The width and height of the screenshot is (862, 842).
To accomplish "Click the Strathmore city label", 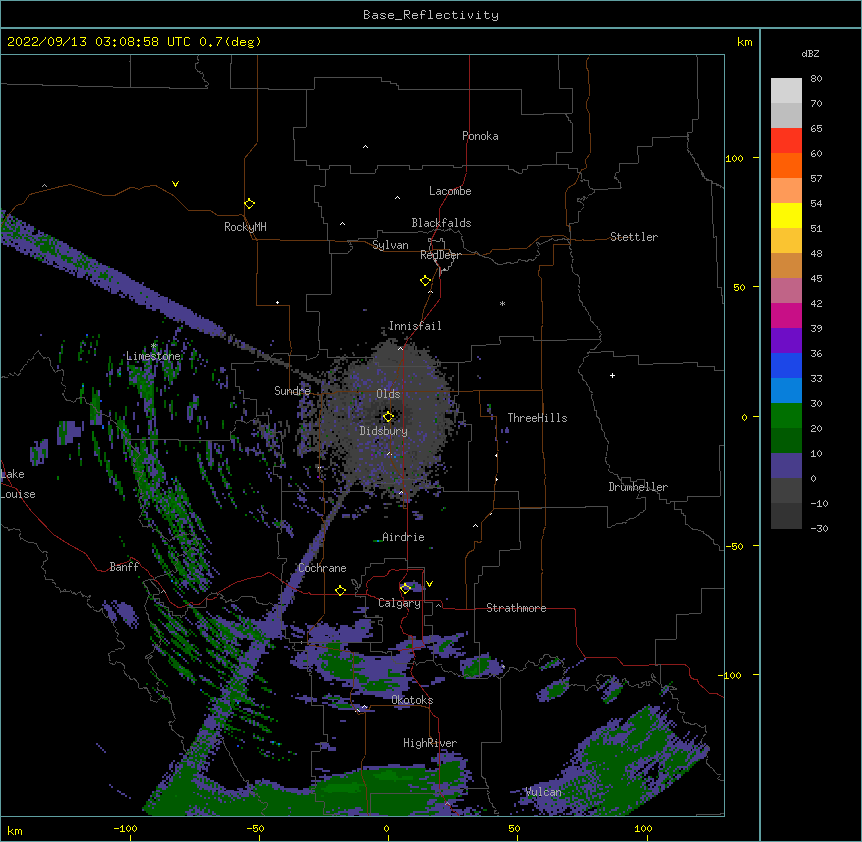I will pyautogui.click(x=516, y=608).
